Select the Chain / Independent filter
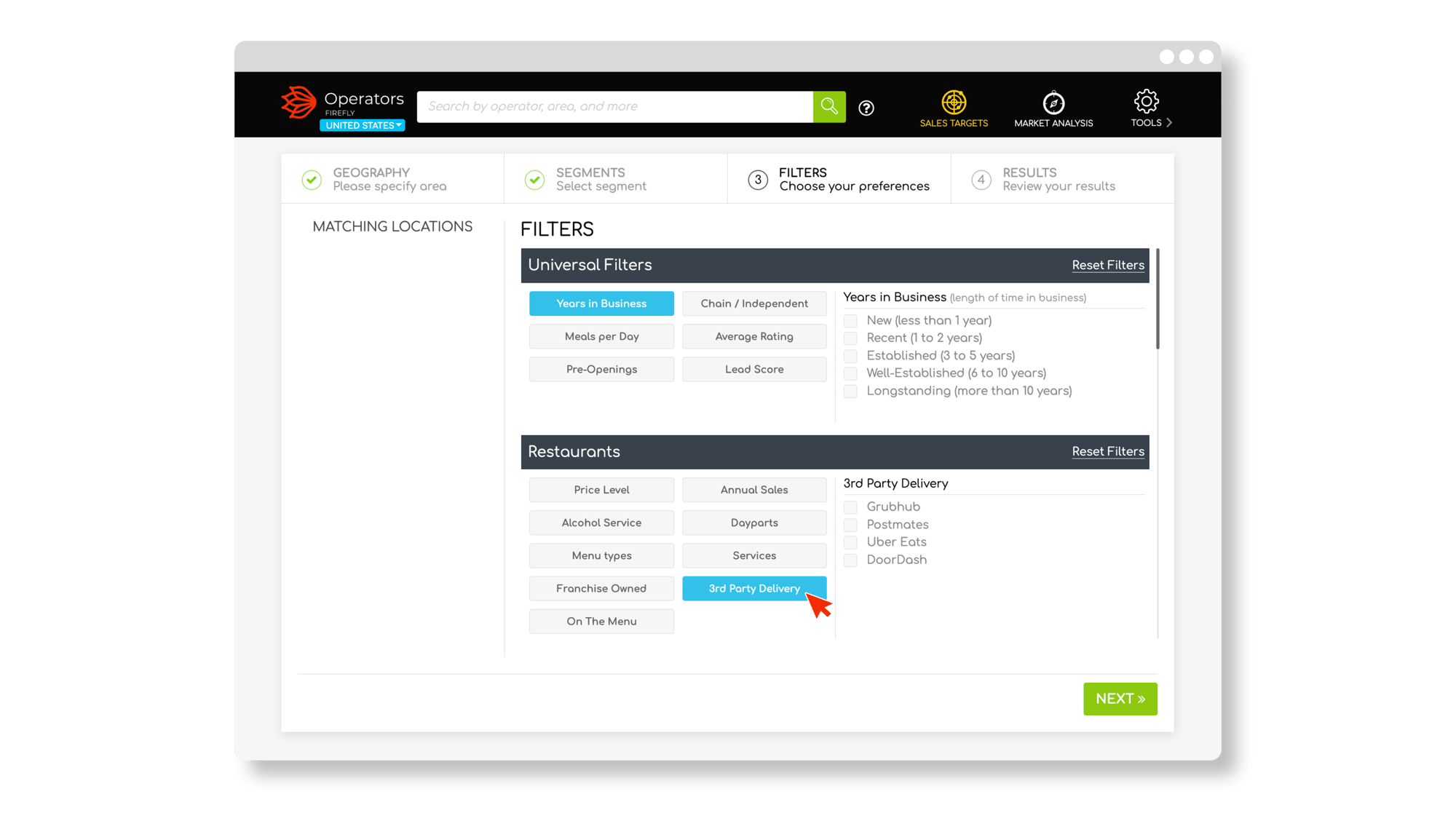 point(754,303)
